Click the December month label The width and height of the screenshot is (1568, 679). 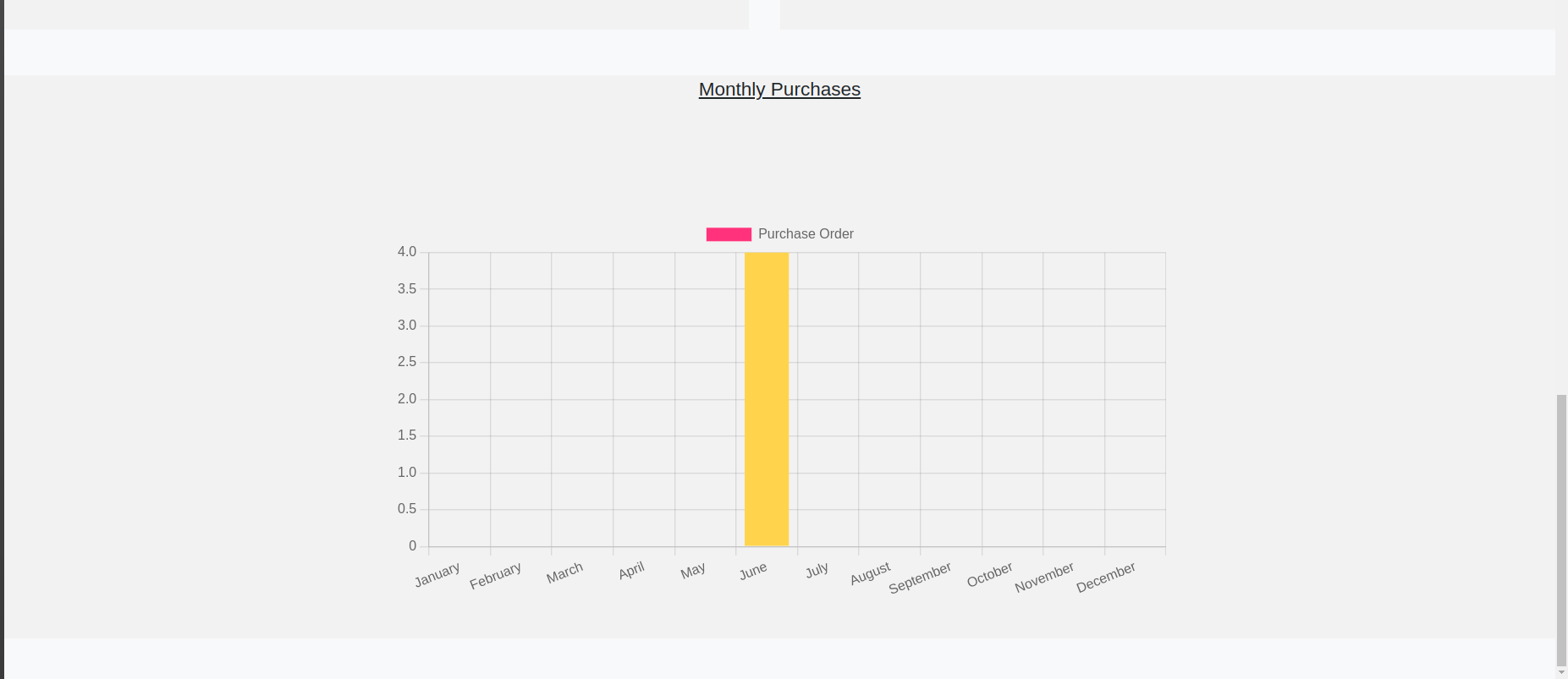coord(1105,578)
